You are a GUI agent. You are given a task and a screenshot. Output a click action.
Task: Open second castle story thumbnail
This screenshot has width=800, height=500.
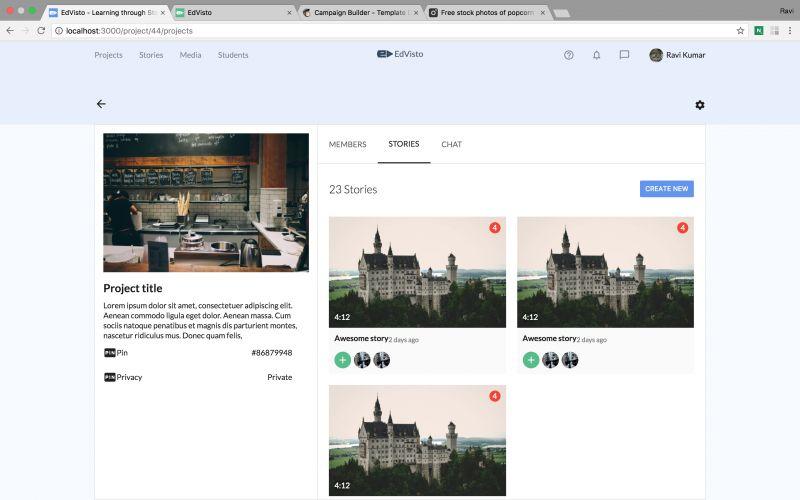pyautogui.click(x=605, y=272)
